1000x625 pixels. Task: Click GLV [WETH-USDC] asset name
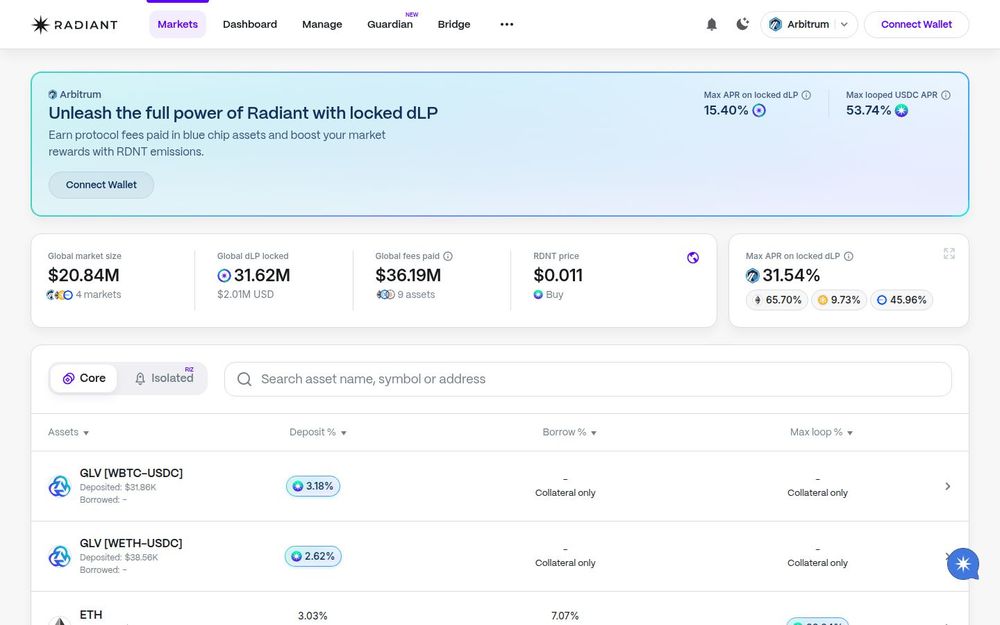coord(131,543)
